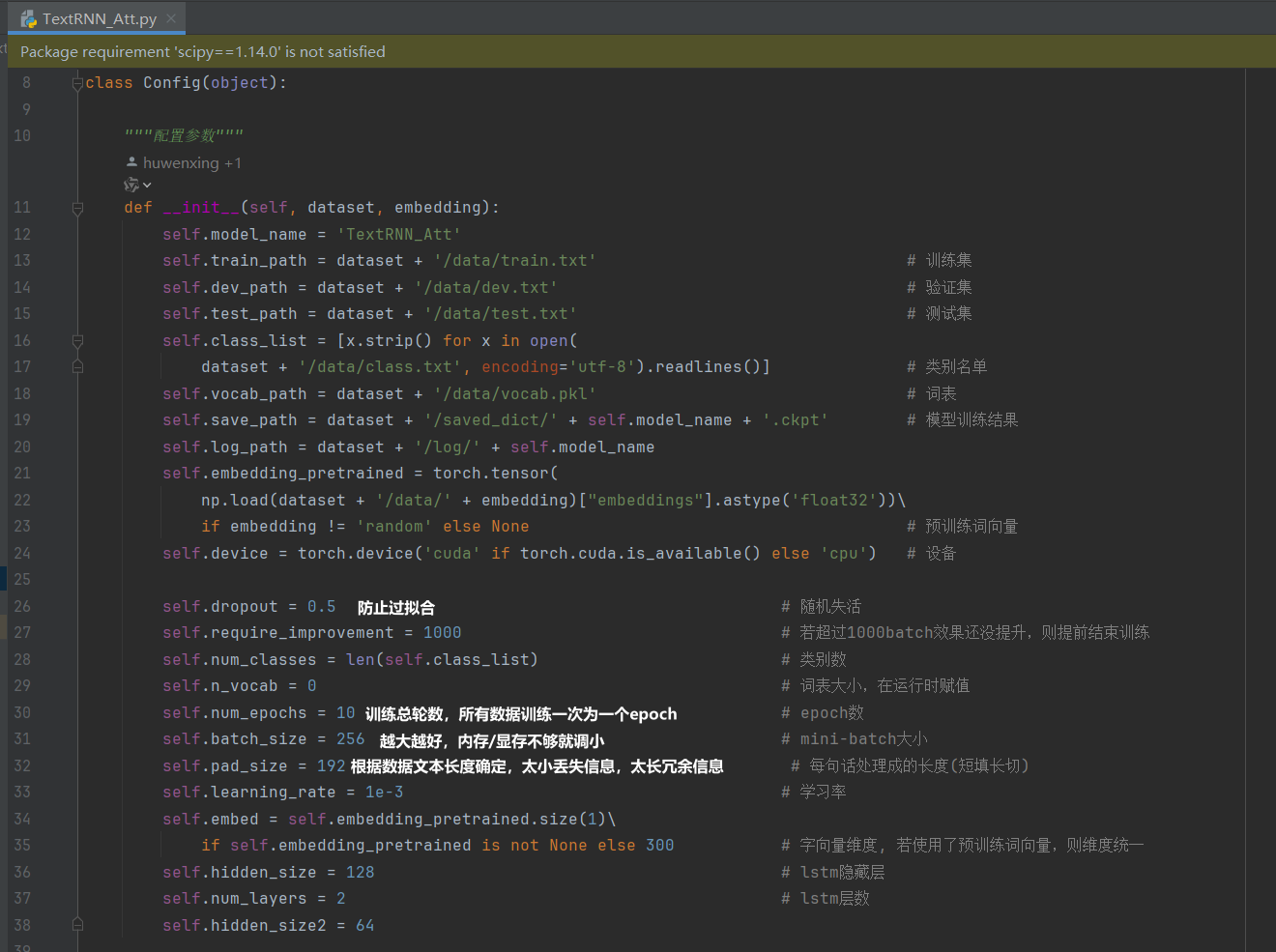Screen dimensions: 1276x952
Task: Click the person icon beside huwenxing
Action: point(131,162)
